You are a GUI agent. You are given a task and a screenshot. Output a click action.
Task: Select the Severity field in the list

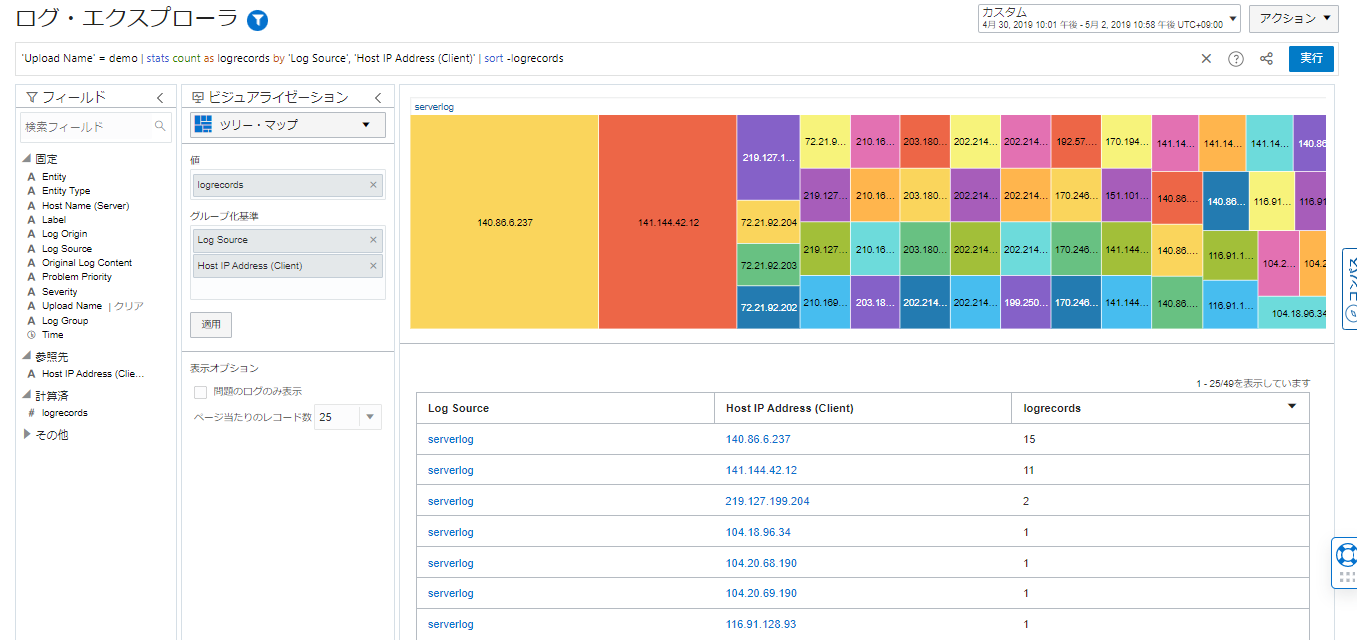(x=59, y=292)
